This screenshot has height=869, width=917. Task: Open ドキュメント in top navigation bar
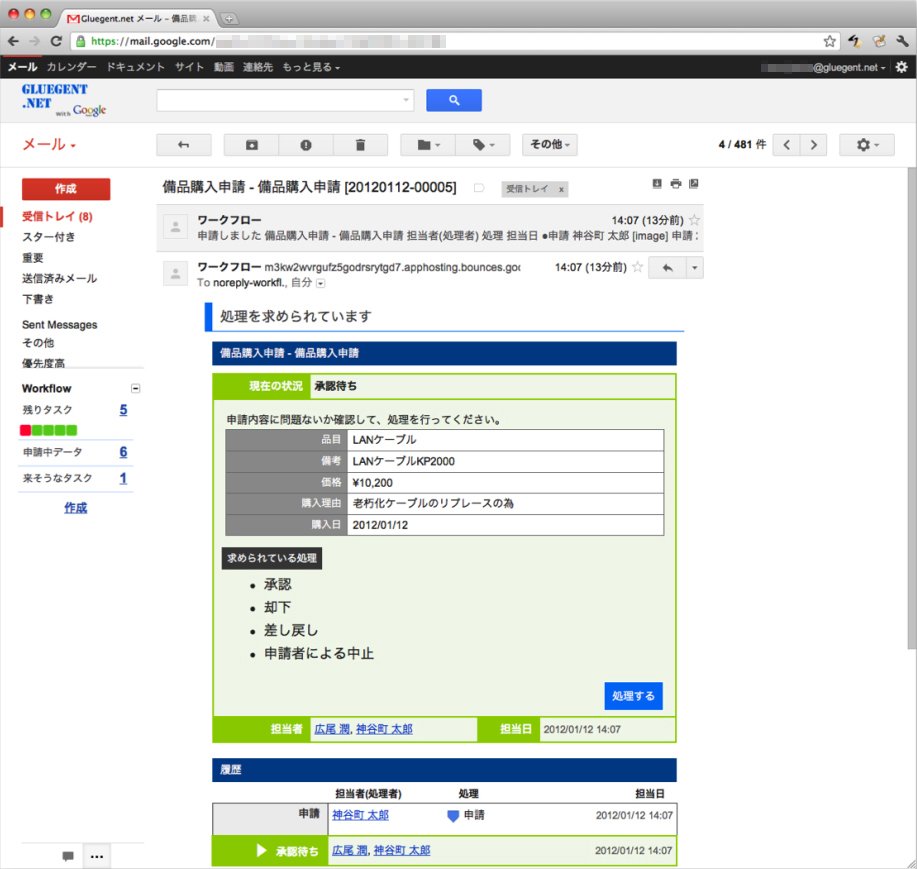[136, 67]
